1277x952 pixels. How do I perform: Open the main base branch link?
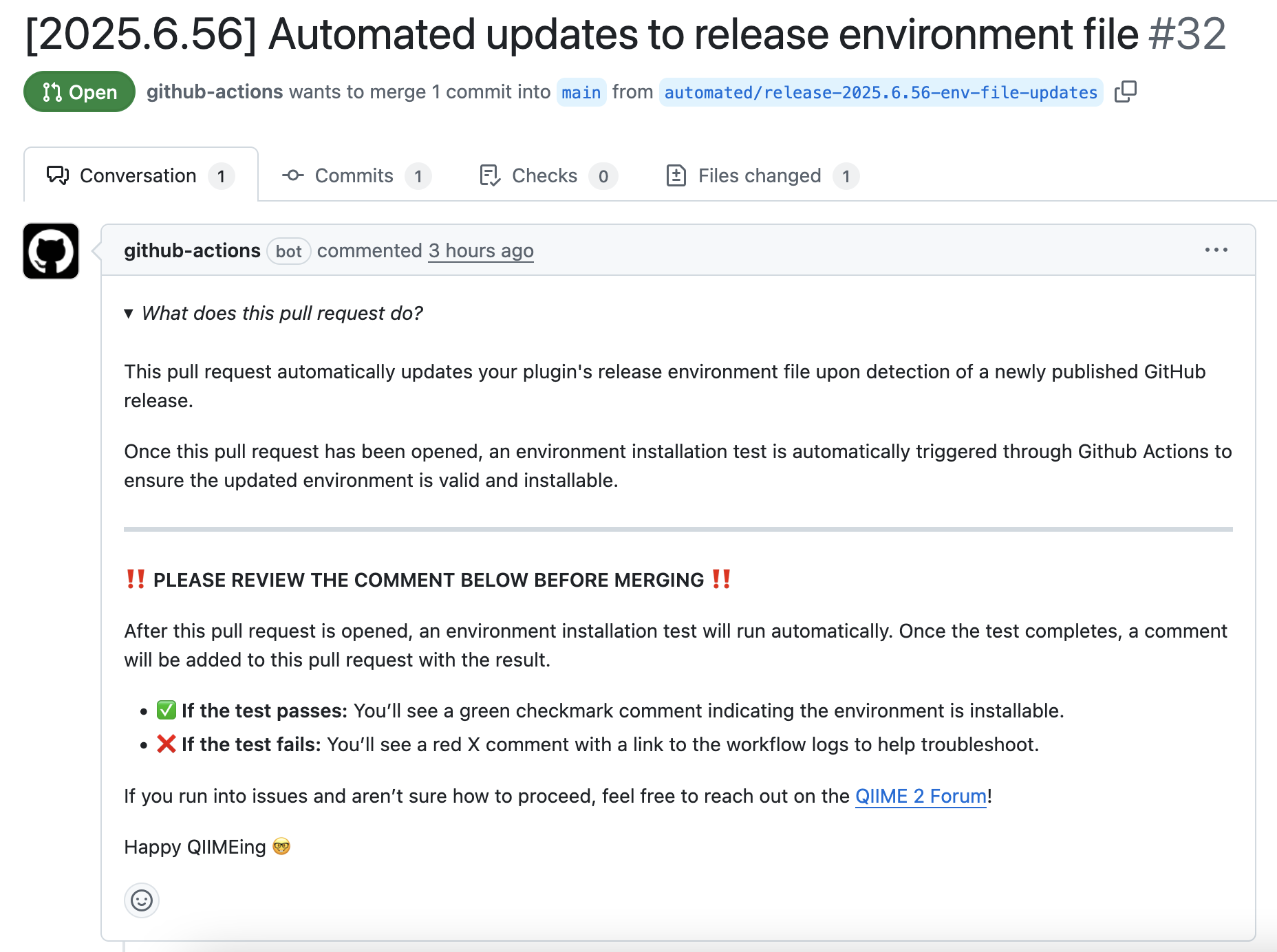coord(581,92)
